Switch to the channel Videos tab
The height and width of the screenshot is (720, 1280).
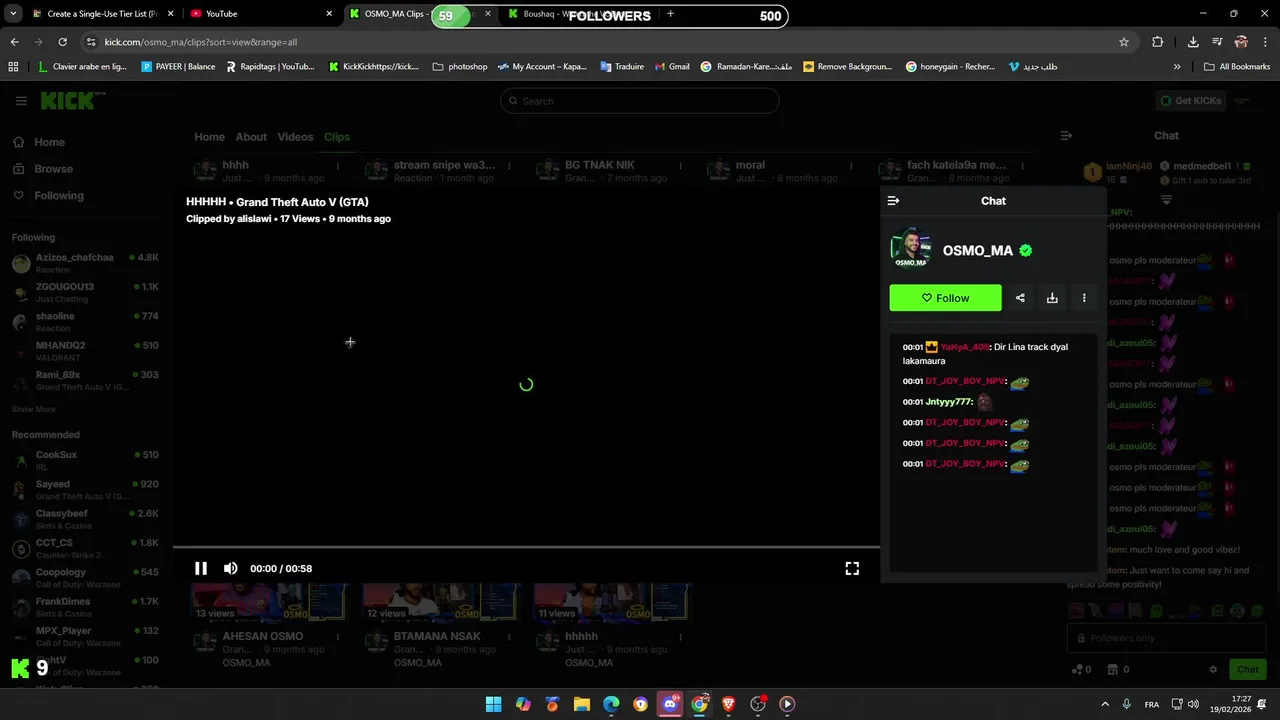[295, 137]
